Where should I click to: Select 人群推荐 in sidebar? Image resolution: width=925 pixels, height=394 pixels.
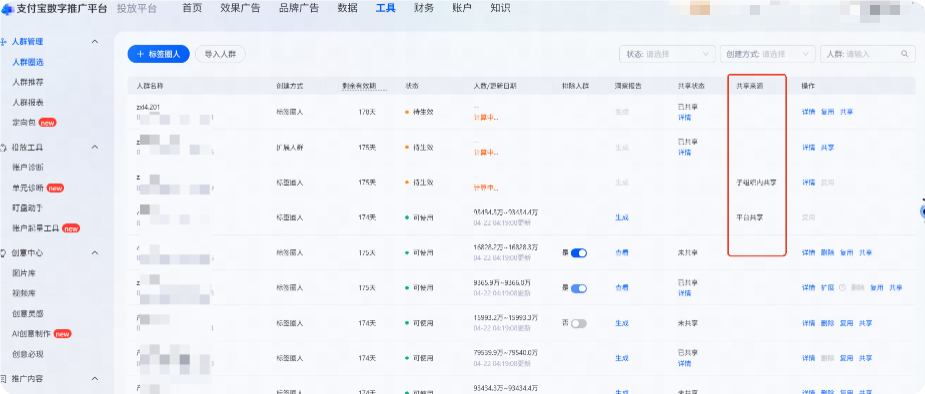click(28, 83)
